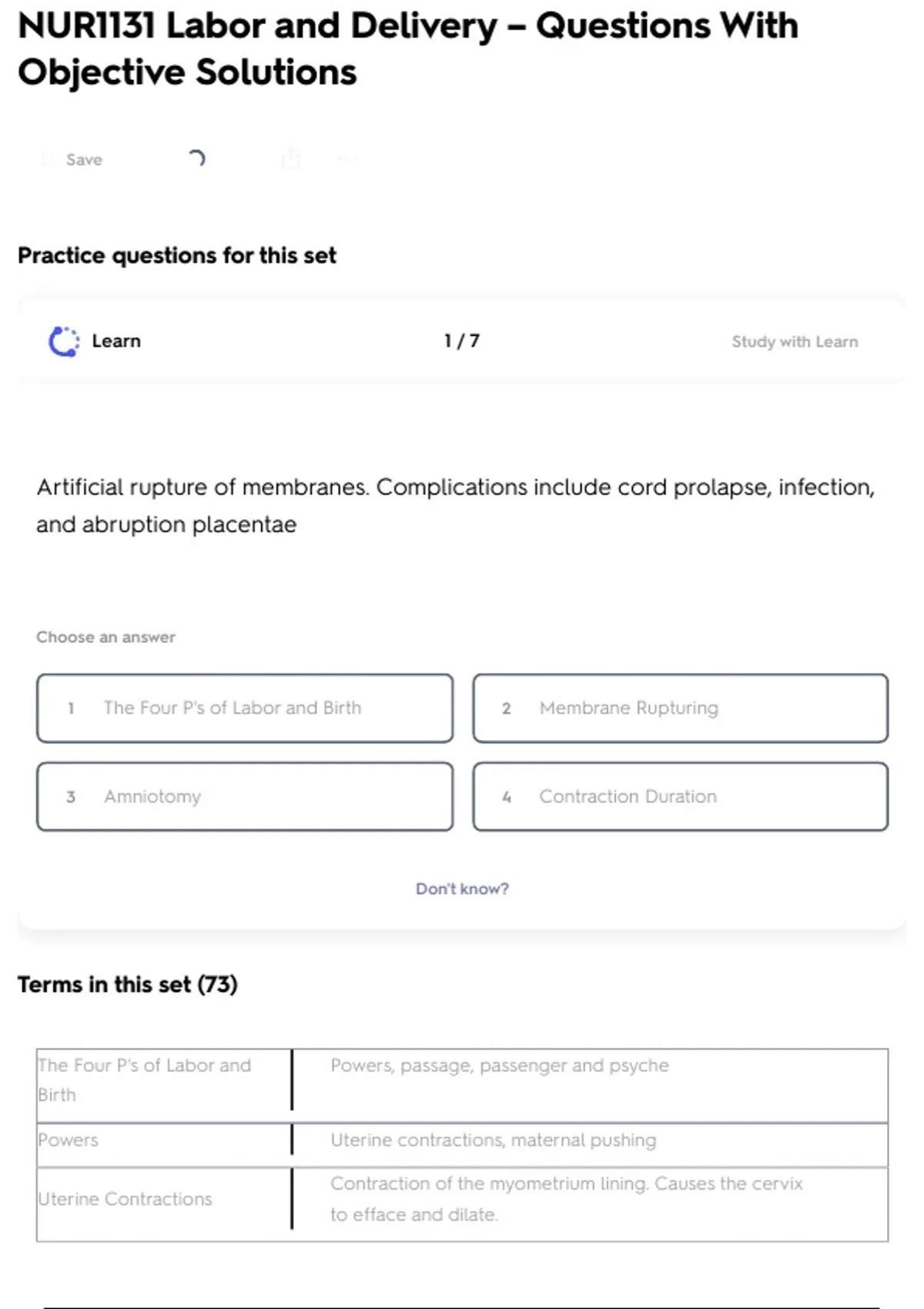Click the 'The Four P's of Labor and Birth' term cell
Viewport: 924px width, 1309px height.
point(144,1079)
